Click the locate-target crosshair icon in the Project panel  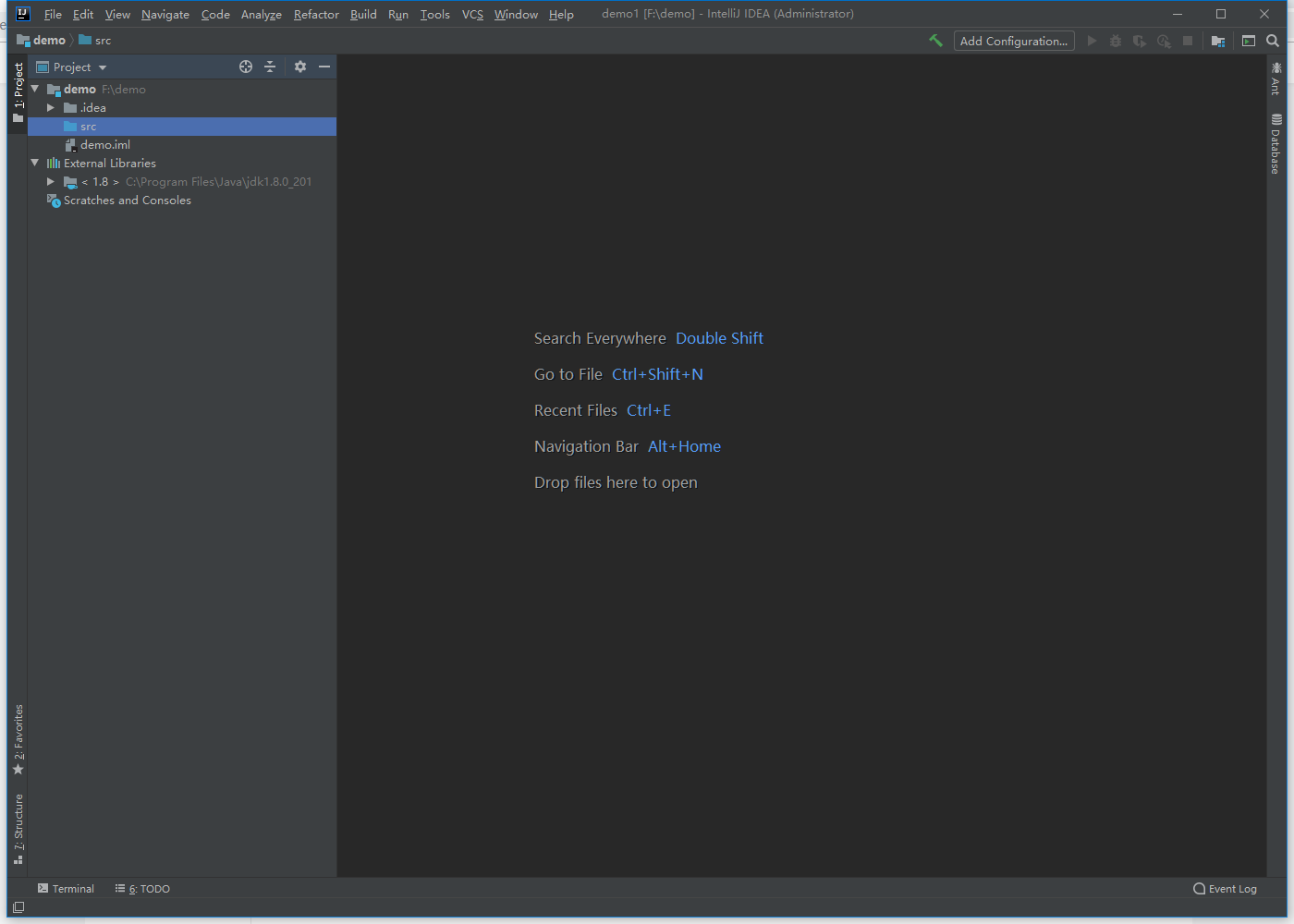(x=246, y=67)
